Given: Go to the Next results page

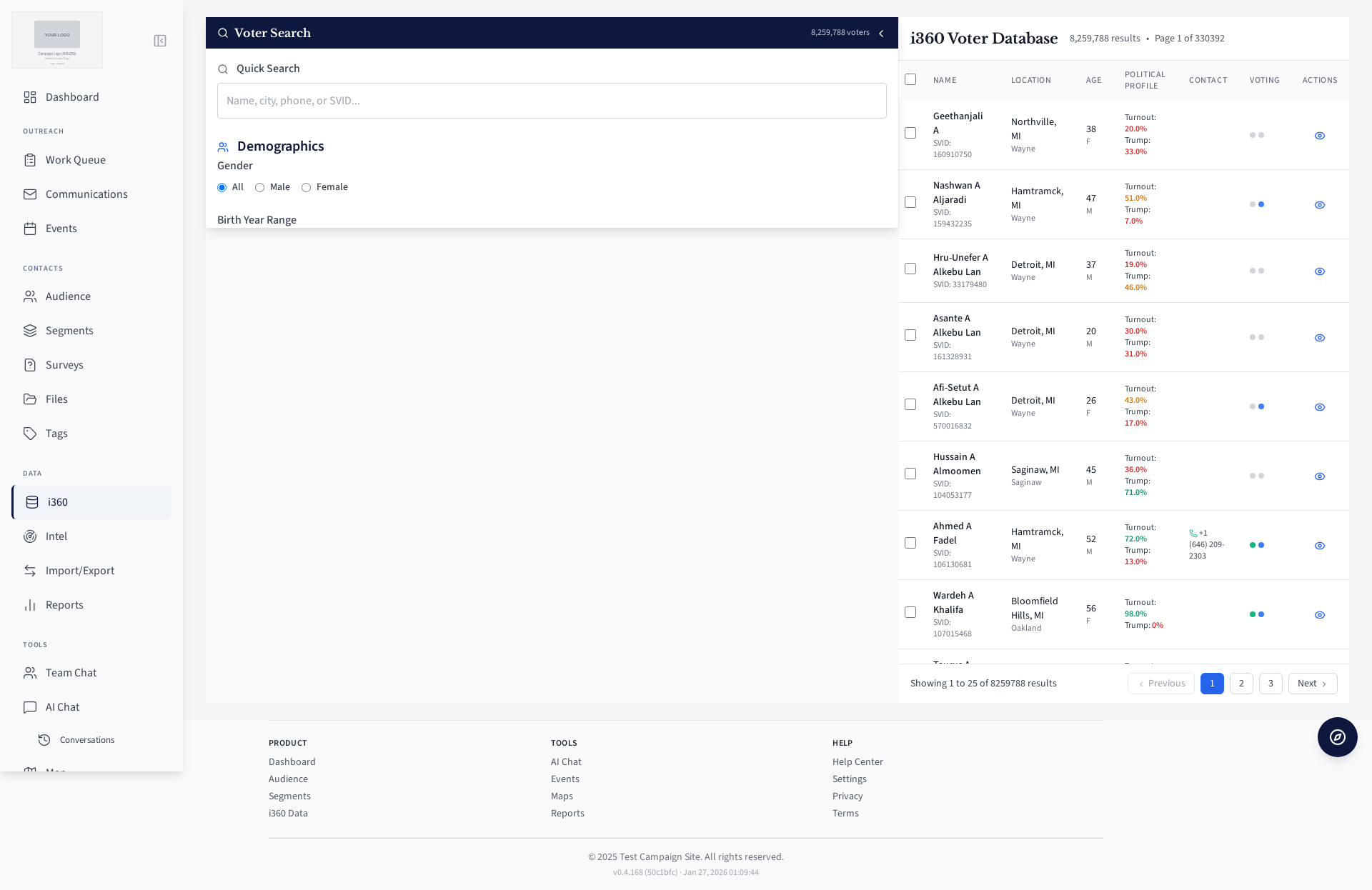Looking at the screenshot, I should pyautogui.click(x=1312, y=684).
